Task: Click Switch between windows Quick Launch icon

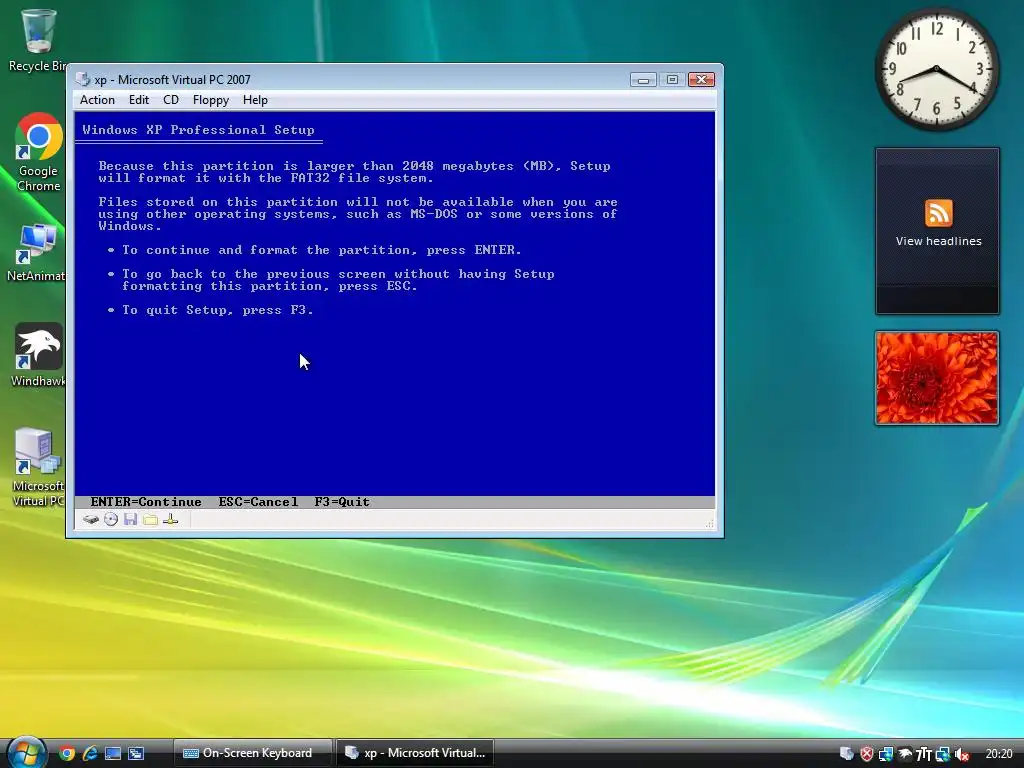Action: pos(136,754)
